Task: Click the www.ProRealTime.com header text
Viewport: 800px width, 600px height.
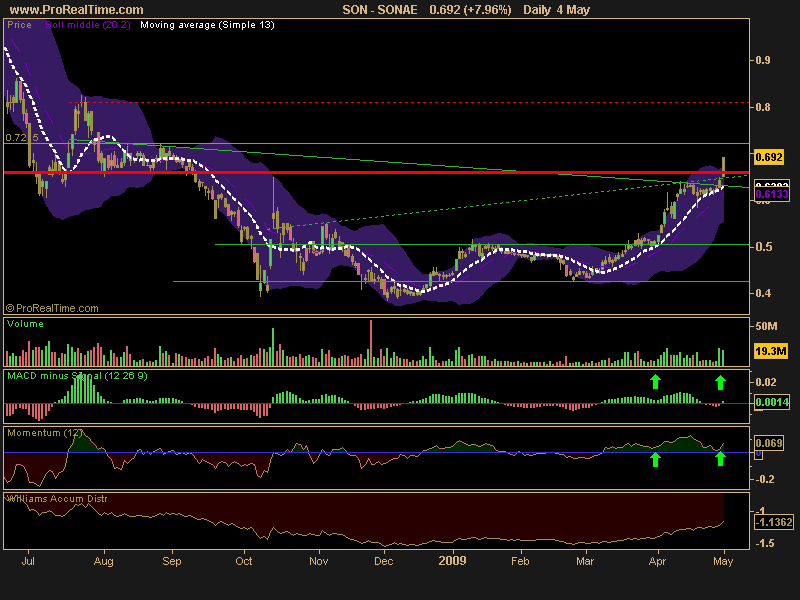Action: [77, 10]
